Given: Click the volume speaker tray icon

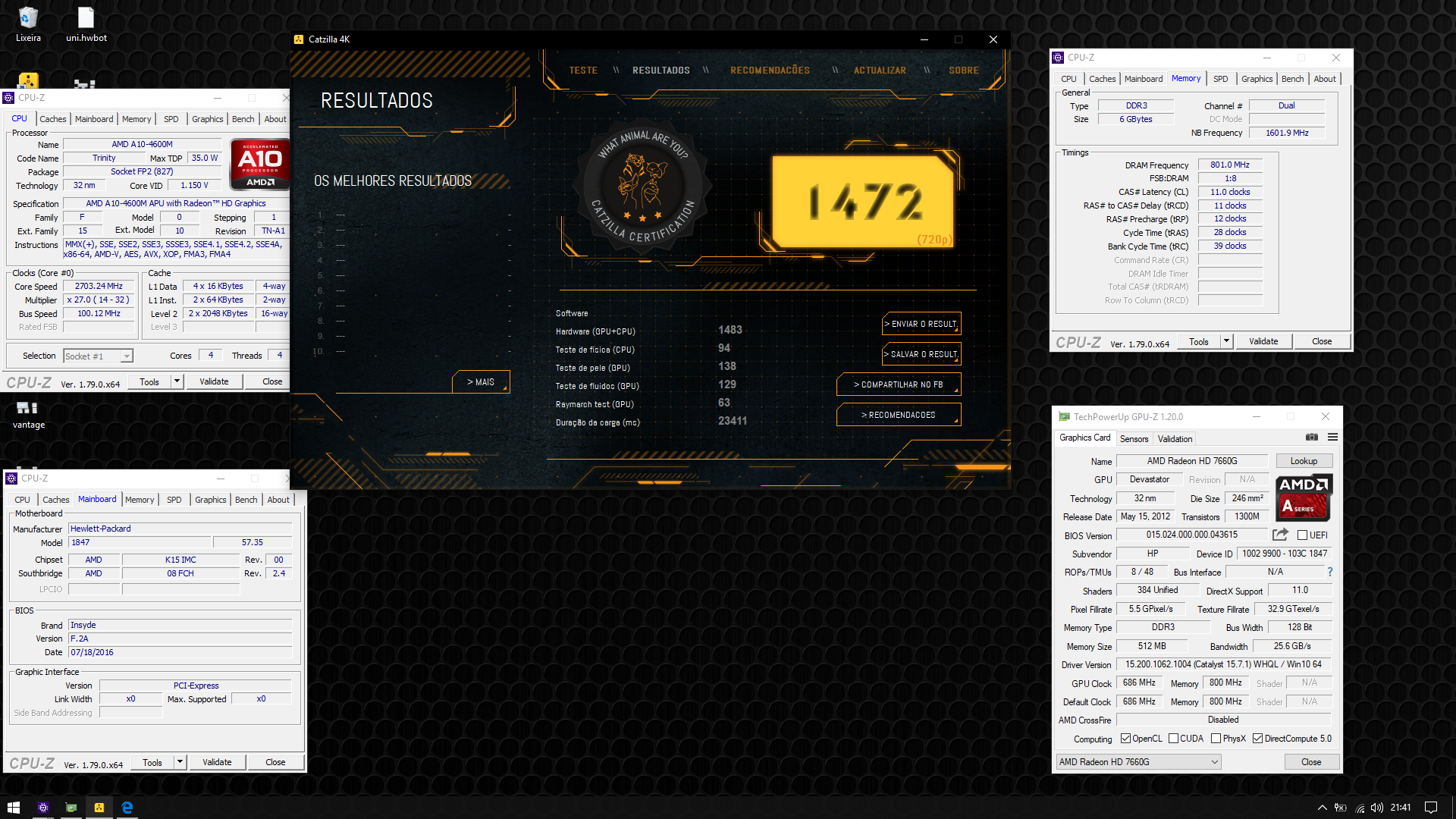Looking at the screenshot, I should pyautogui.click(x=1377, y=808).
